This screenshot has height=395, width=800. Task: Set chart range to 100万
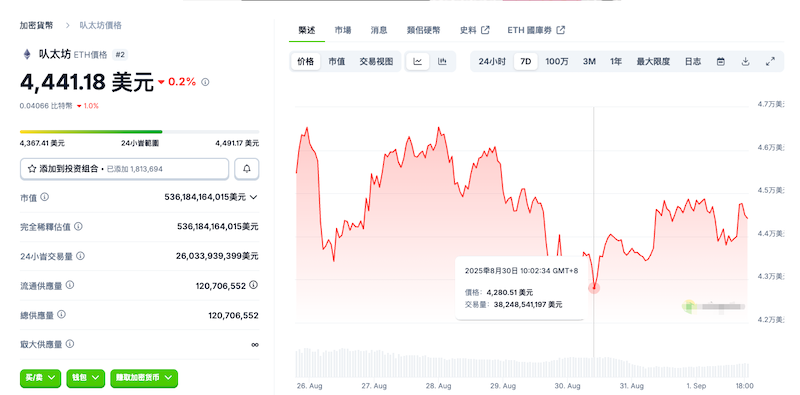click(557, 62)
